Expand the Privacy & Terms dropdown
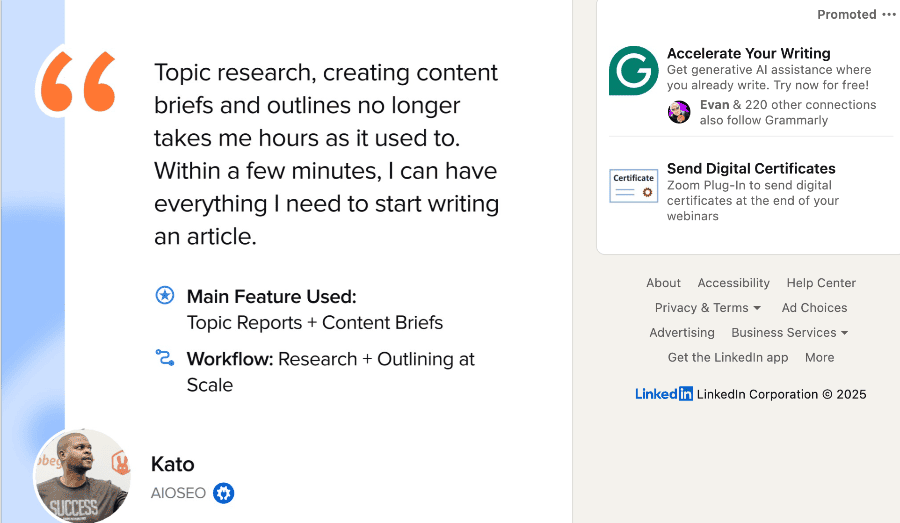The image size is (900, 523). (x=708, y=308)
